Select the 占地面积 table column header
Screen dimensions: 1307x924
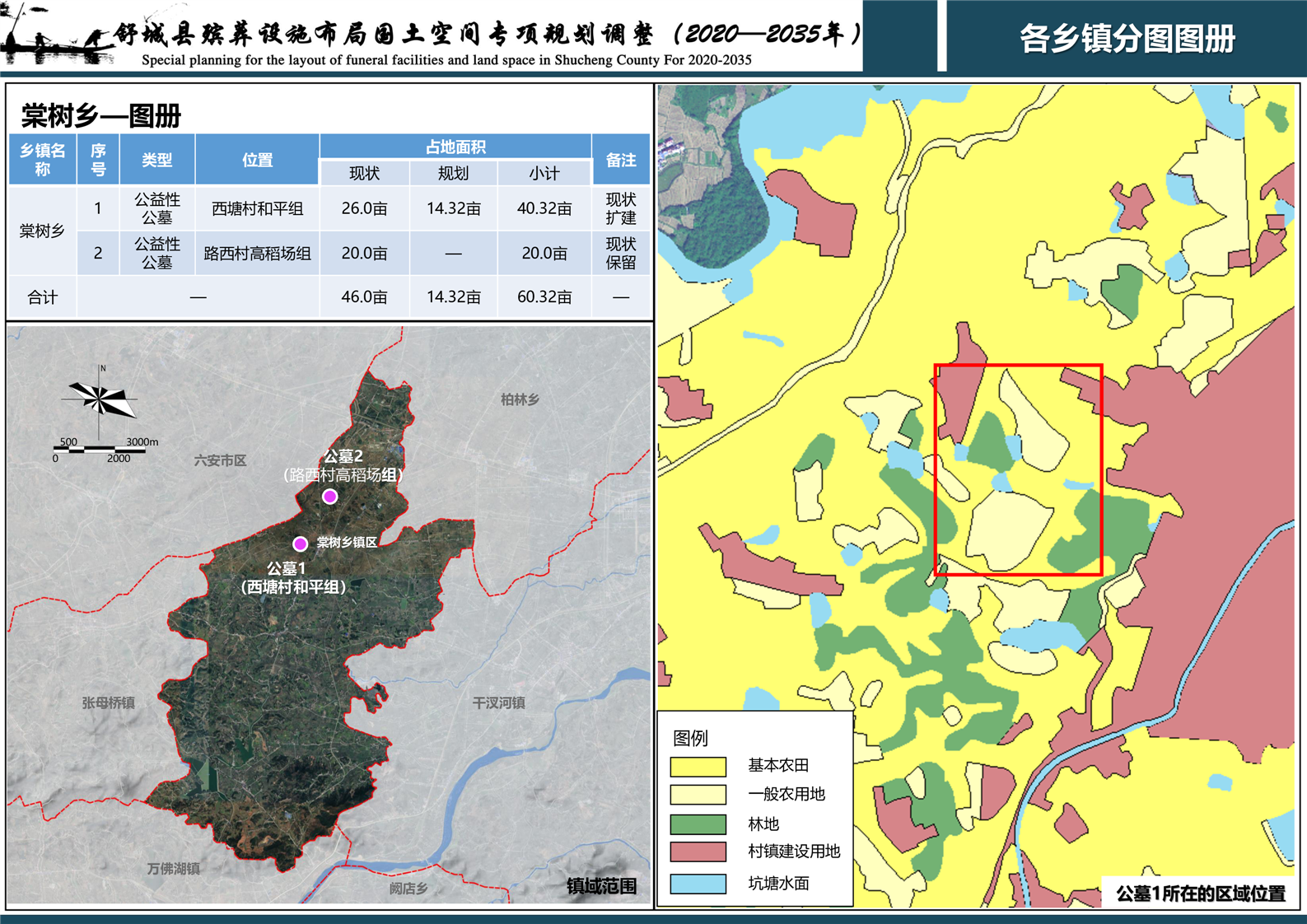pyautogui.click(x=455, y=147)
